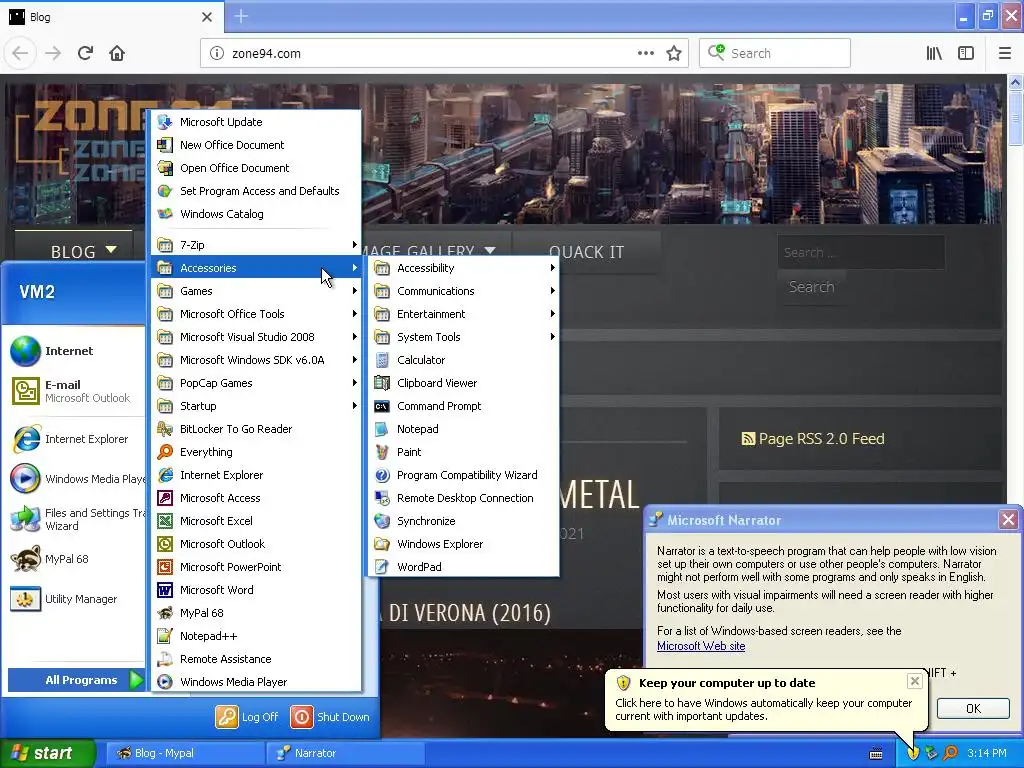Expand PopCap Games folder

point(256,383)
